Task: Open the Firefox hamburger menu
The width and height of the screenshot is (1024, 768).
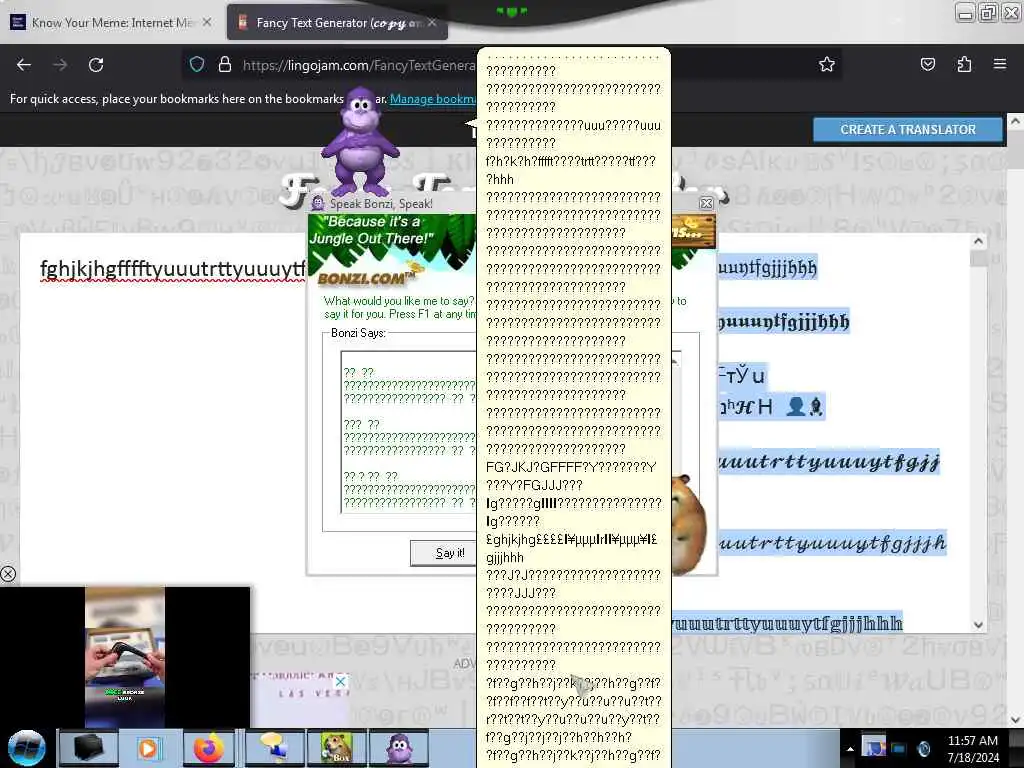Action: click(1000, 64)
